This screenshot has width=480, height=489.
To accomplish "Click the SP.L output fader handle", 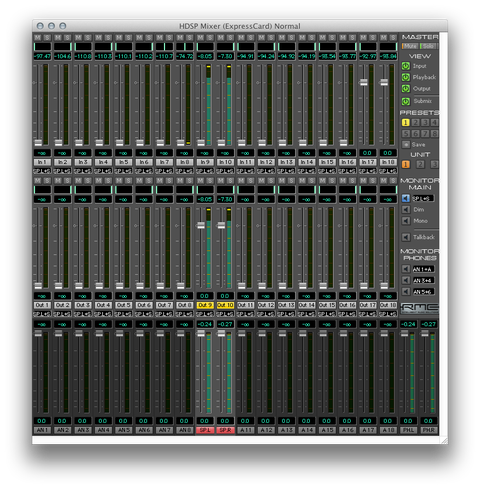I will tap(201, 333).
